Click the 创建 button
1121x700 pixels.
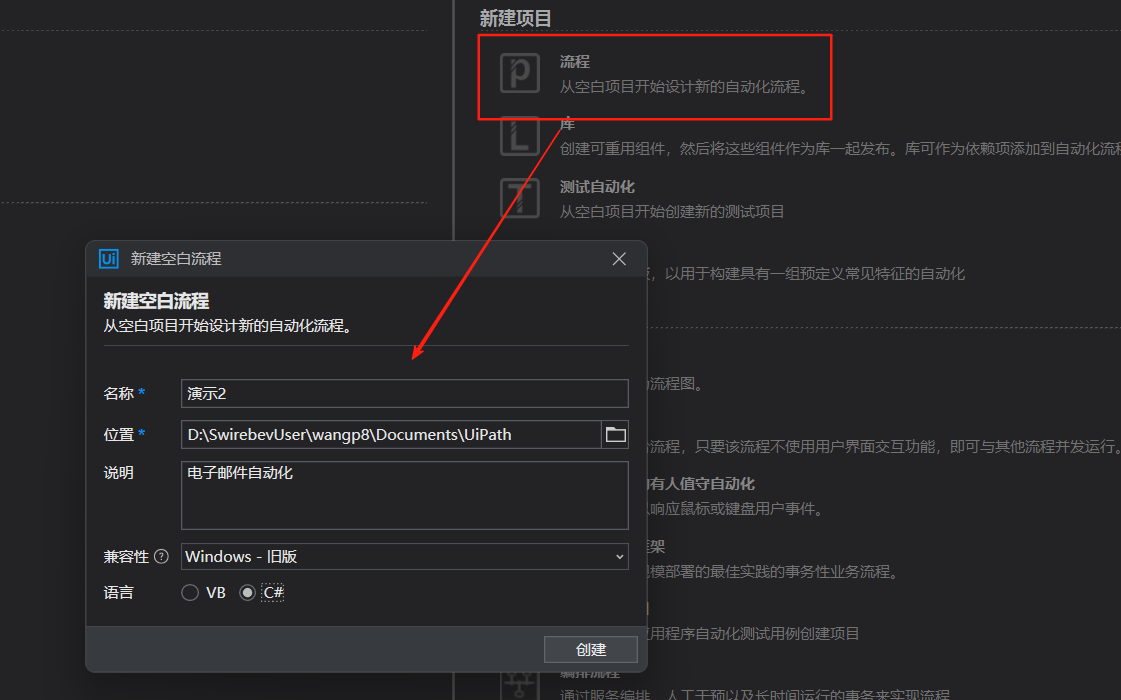coord(591,649)
